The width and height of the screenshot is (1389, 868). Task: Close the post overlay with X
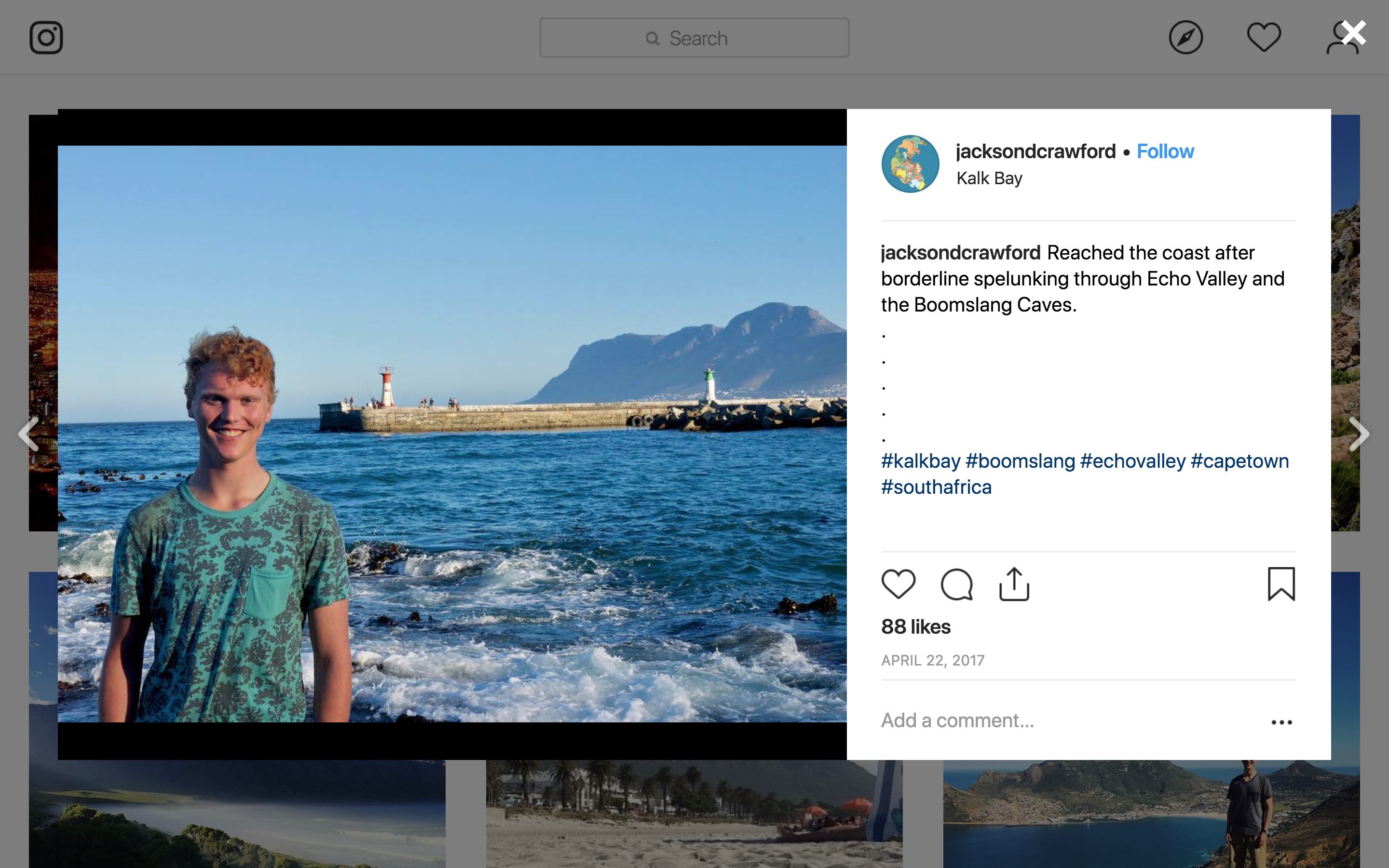[1353, 33]
